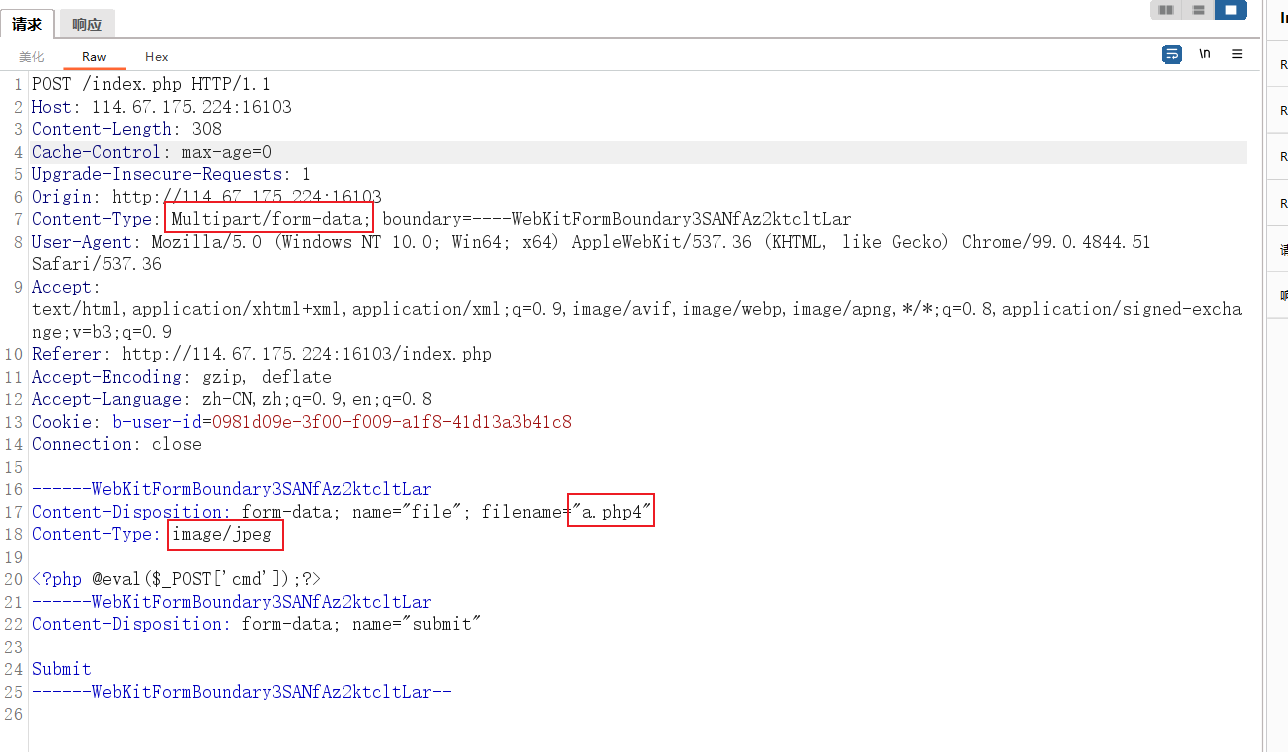Click the image/jpeg content type value
The image size is (1288, 752).
click(x=222, y=534)
